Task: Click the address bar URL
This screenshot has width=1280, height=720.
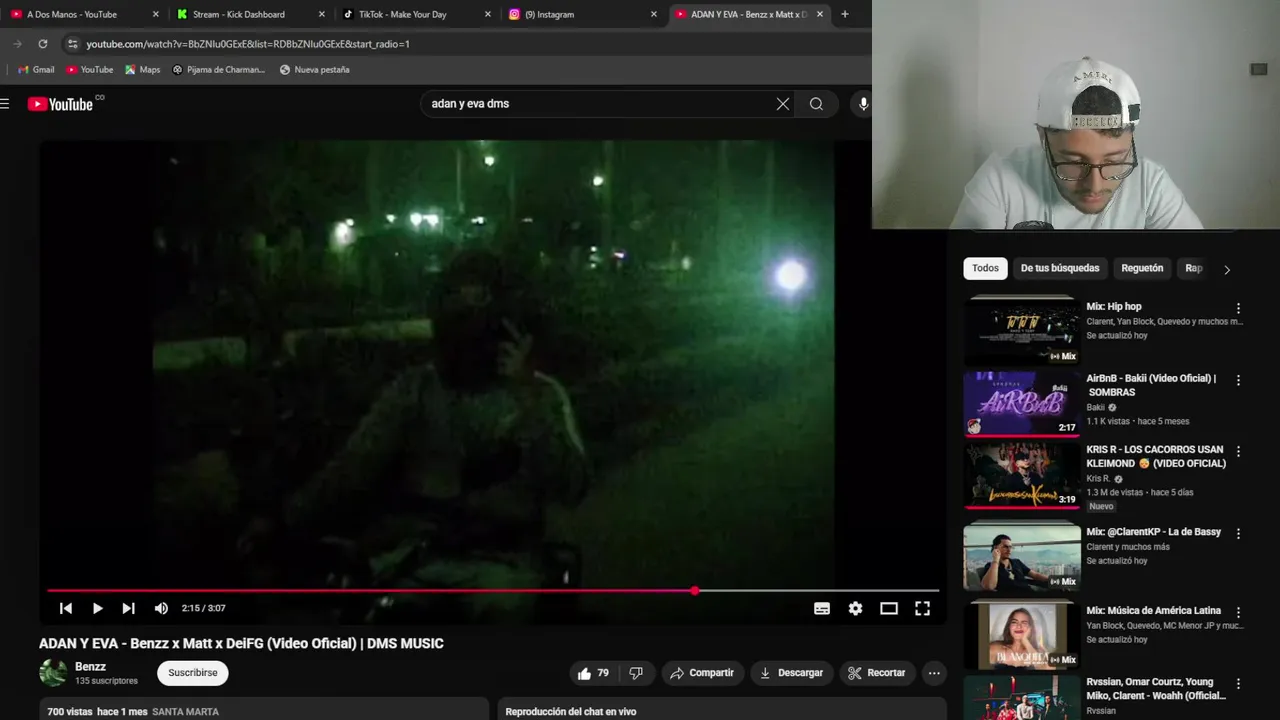Action: [248, 44]
